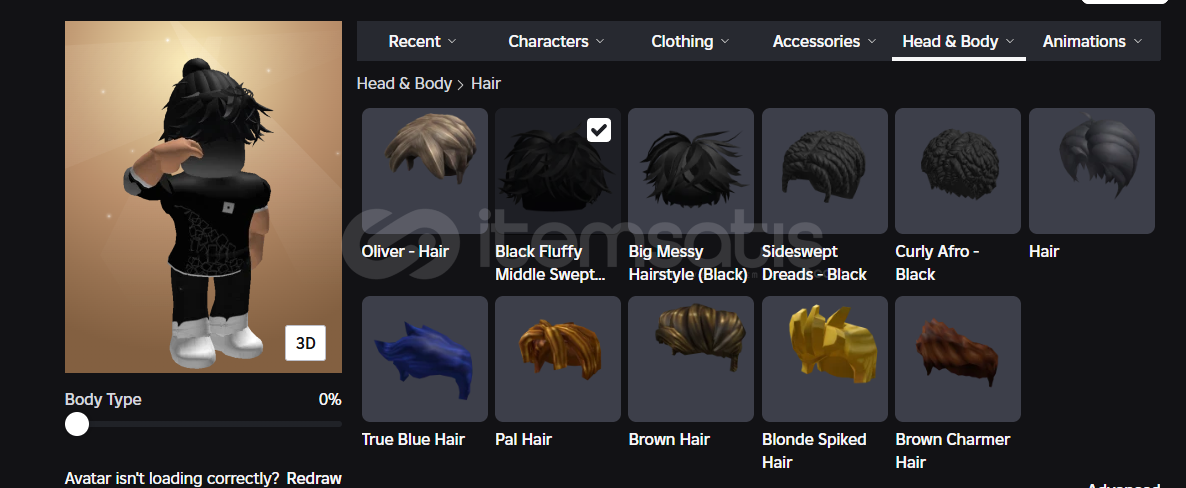Open the Animations tab
This screenshot has width=1186, height=488.
(x=1092, y=42)
